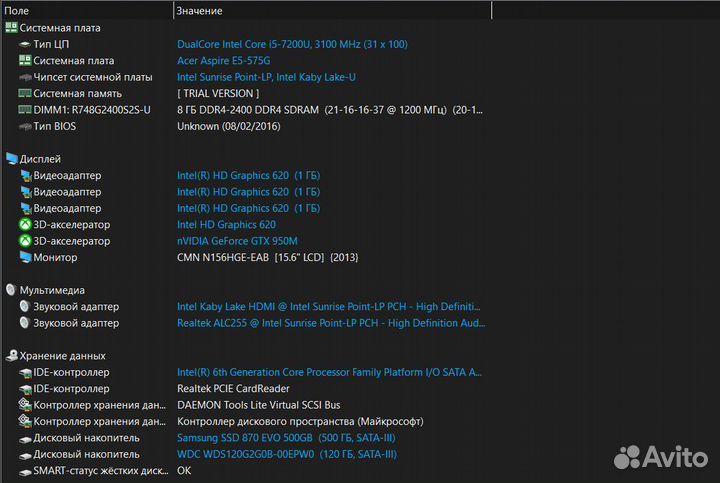
Task: Select the Системная память field label
Action: tap(78, 93)
